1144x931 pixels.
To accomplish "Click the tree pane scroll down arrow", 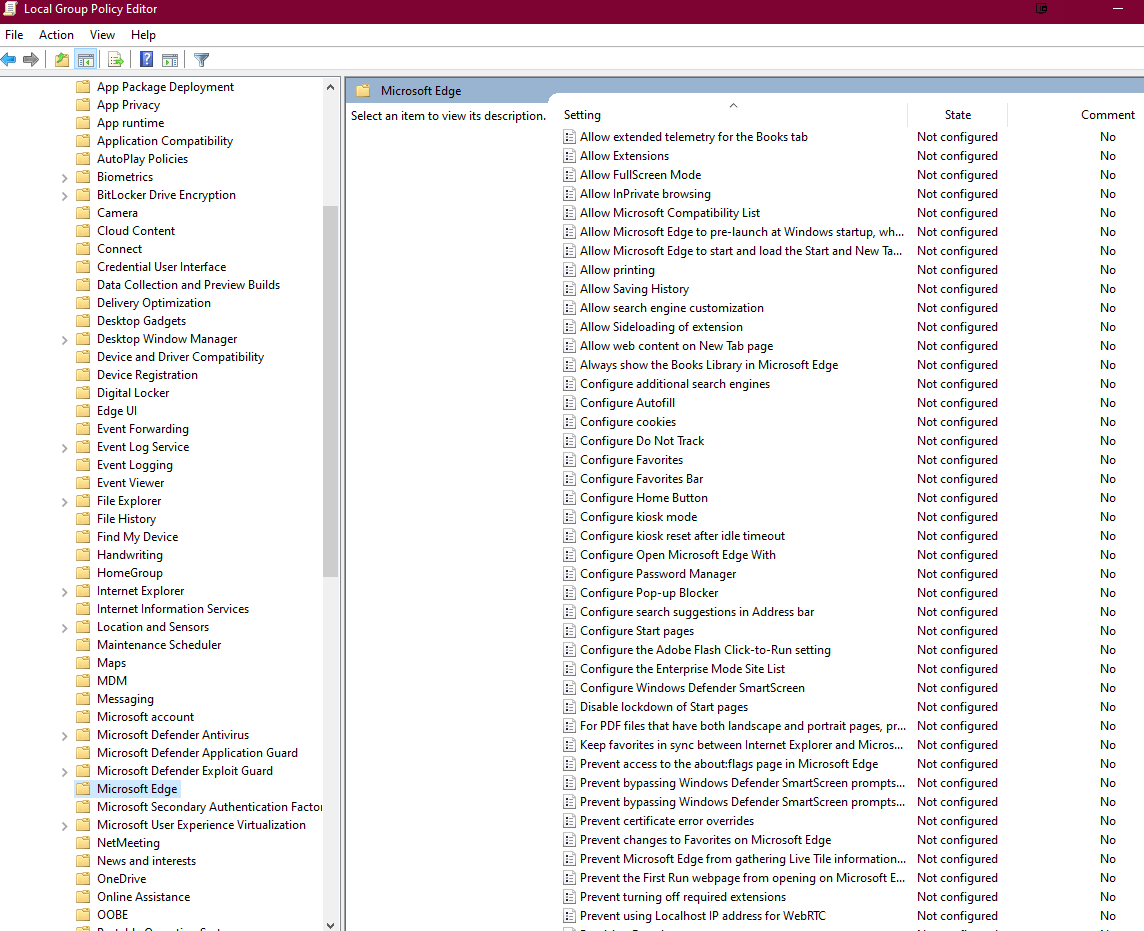I will [331, 924].
